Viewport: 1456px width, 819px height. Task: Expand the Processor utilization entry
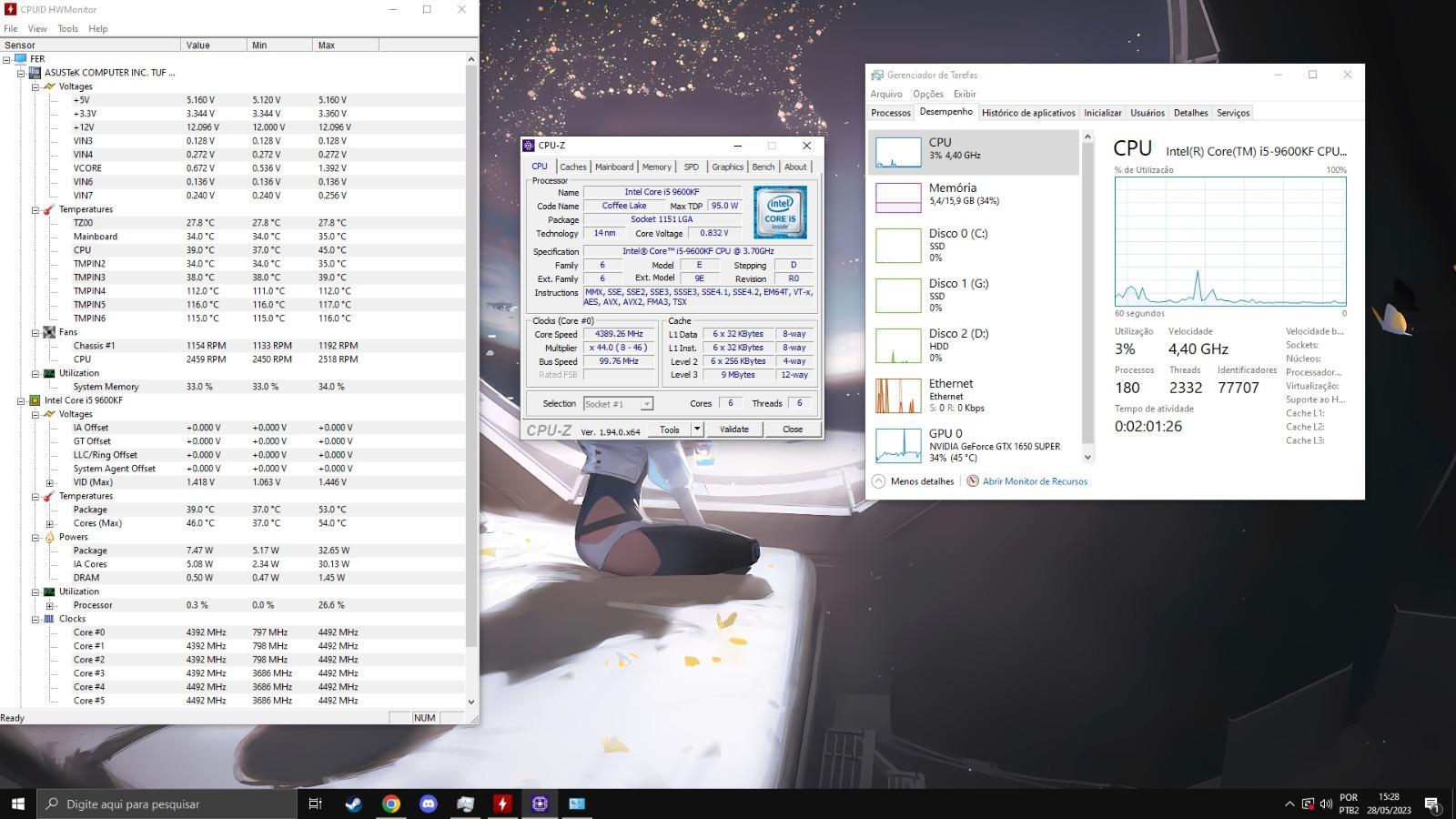coord(50,605)
